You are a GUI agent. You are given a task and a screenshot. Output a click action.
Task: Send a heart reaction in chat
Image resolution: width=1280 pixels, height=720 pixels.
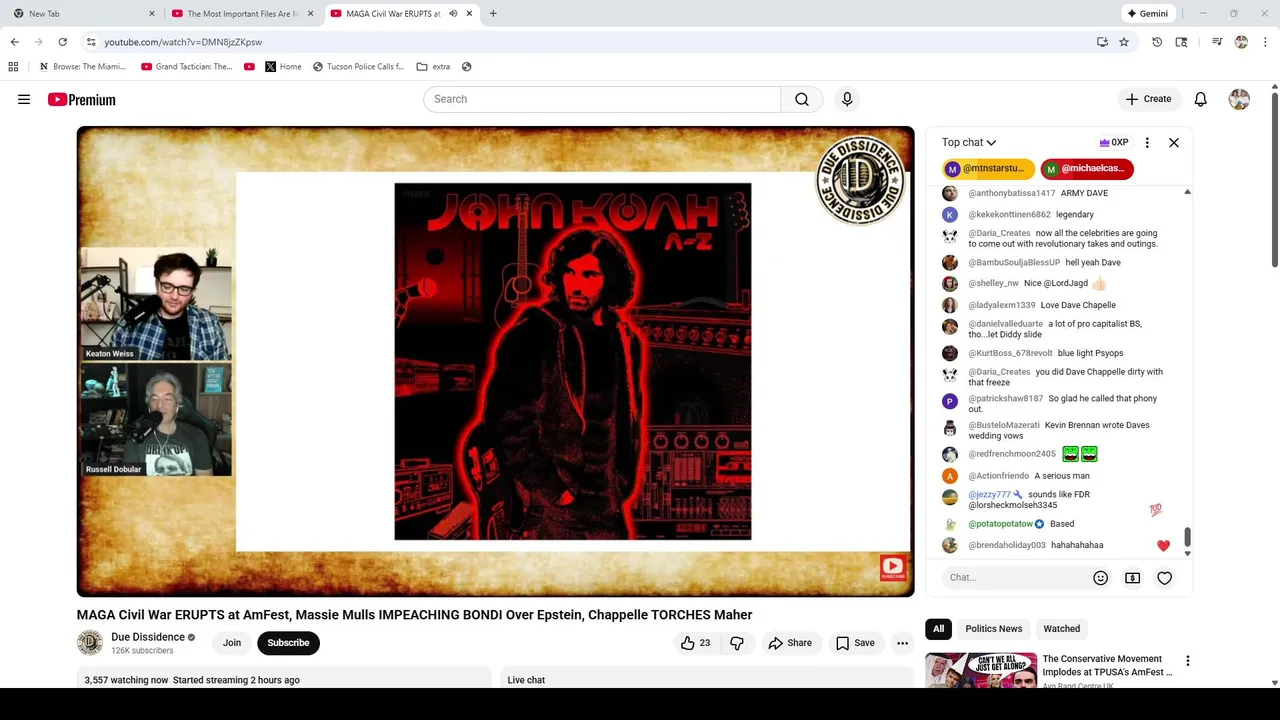tap(1164, 578)
